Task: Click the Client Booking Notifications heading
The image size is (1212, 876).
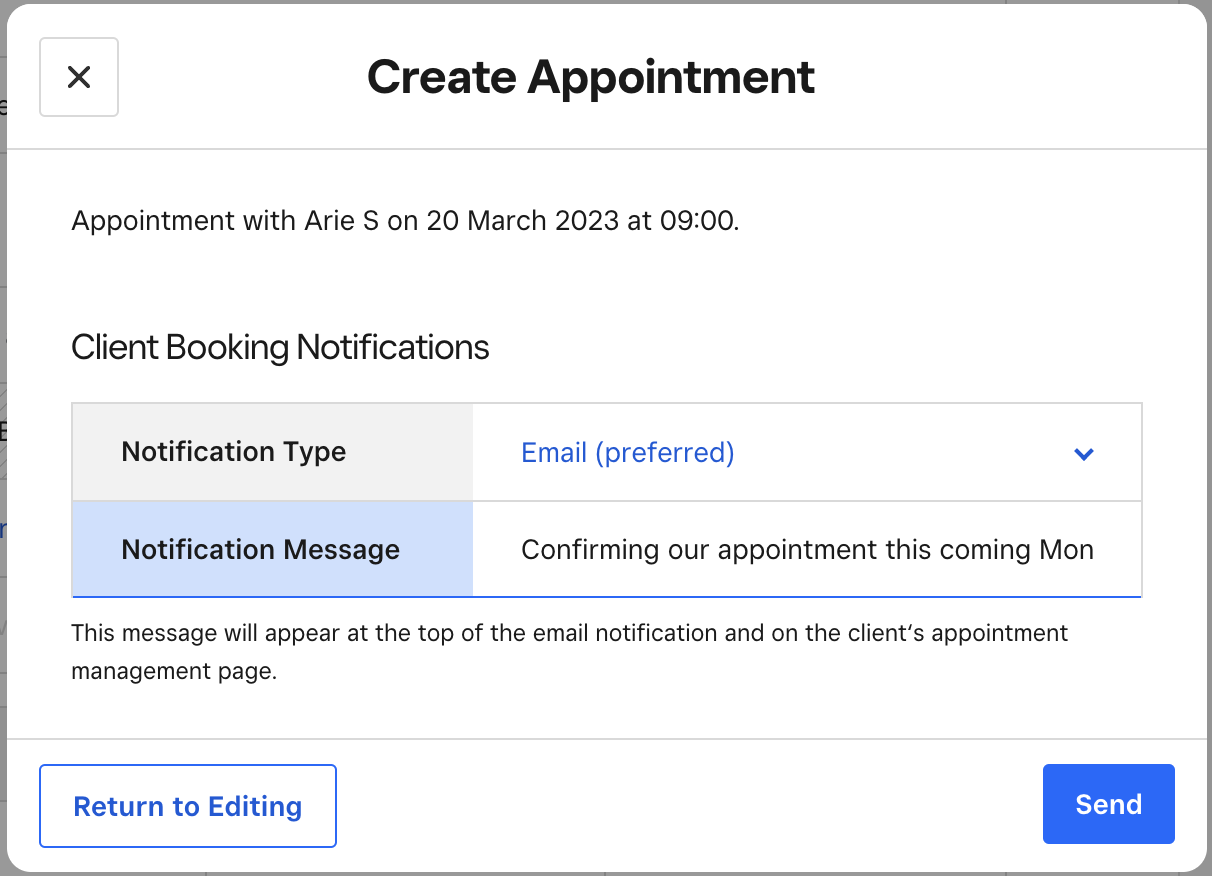Action: pyautogui.click(x=280, y=347)
